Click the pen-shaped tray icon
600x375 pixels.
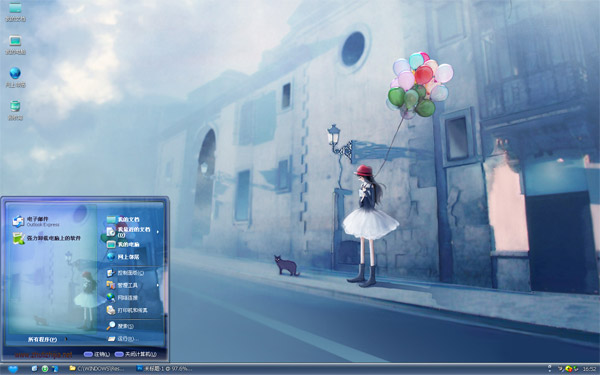[561, 369]
